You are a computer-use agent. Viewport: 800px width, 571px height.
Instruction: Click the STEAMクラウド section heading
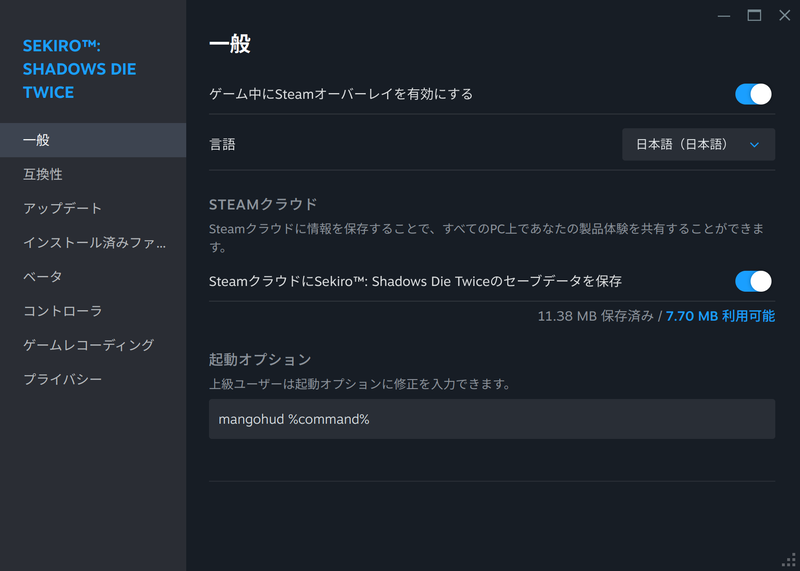(263, 205)
